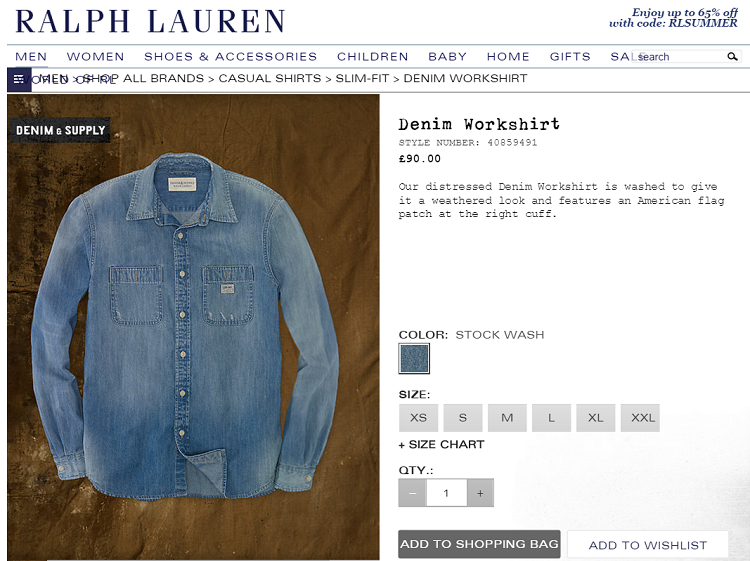
Task: Open the Children menu
Action: click(373, 56)
